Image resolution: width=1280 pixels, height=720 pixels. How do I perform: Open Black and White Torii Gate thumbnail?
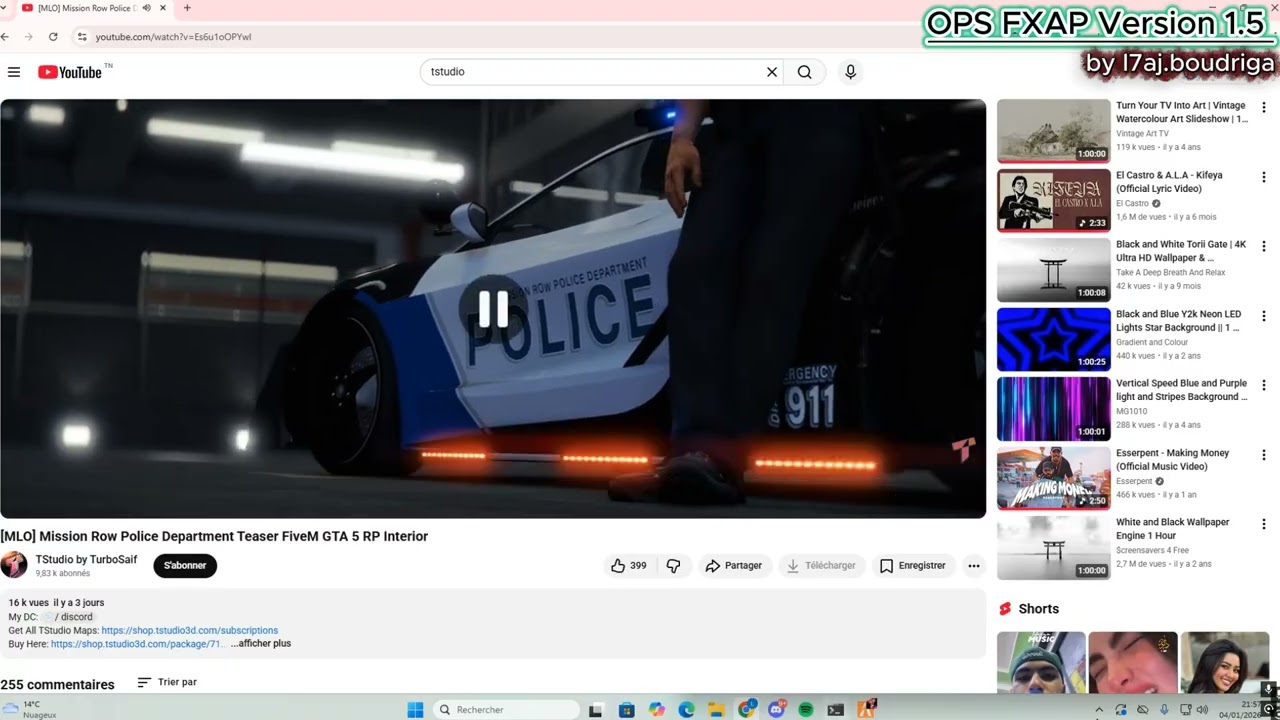coord(1054,270)
